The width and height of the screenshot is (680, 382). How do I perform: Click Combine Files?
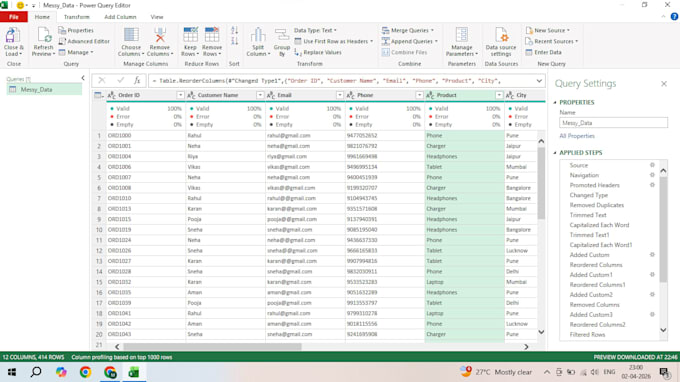405,52
